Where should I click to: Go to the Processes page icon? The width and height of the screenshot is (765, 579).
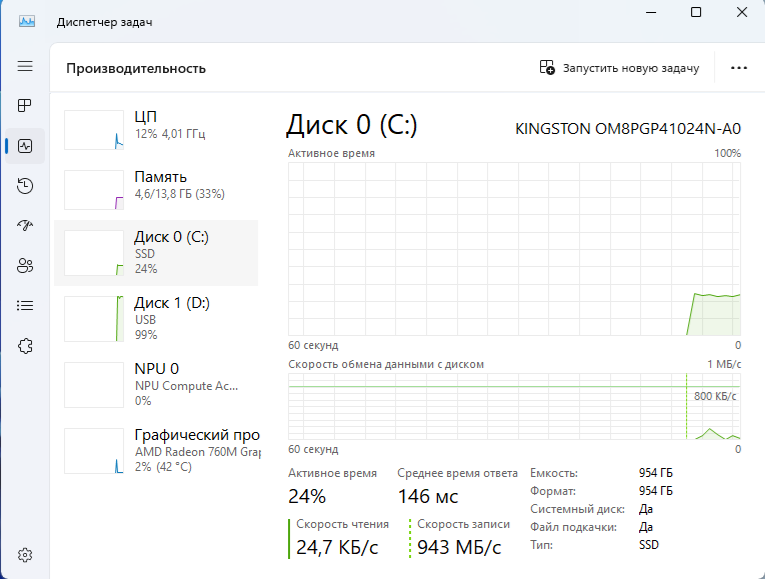point(25,105)
